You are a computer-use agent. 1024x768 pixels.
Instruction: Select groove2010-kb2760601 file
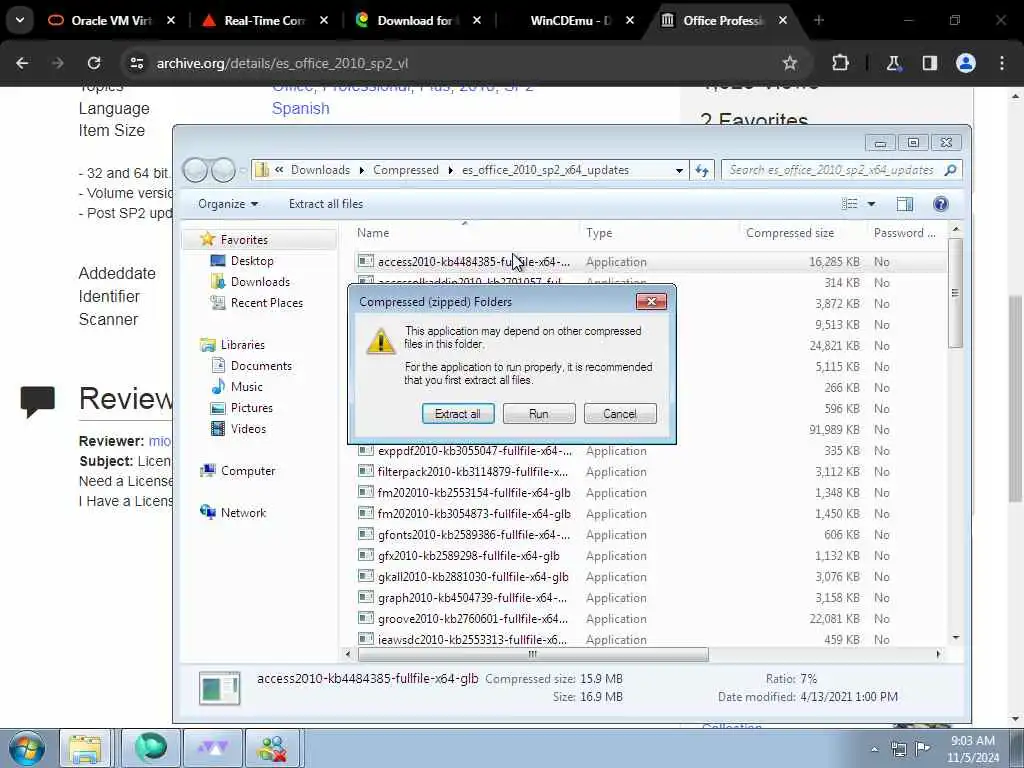click(x=472, y=618)
